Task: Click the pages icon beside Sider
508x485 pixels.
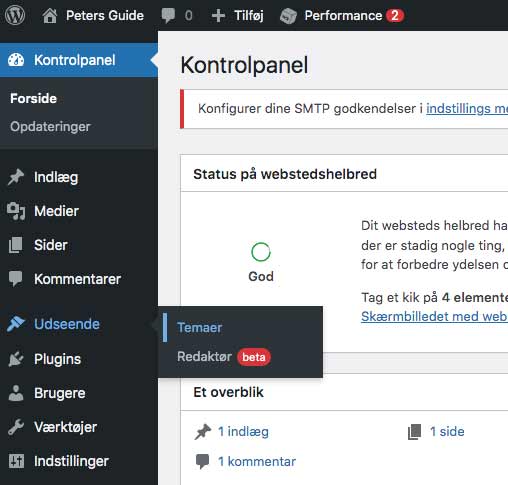Action: (x=16, y=245)
